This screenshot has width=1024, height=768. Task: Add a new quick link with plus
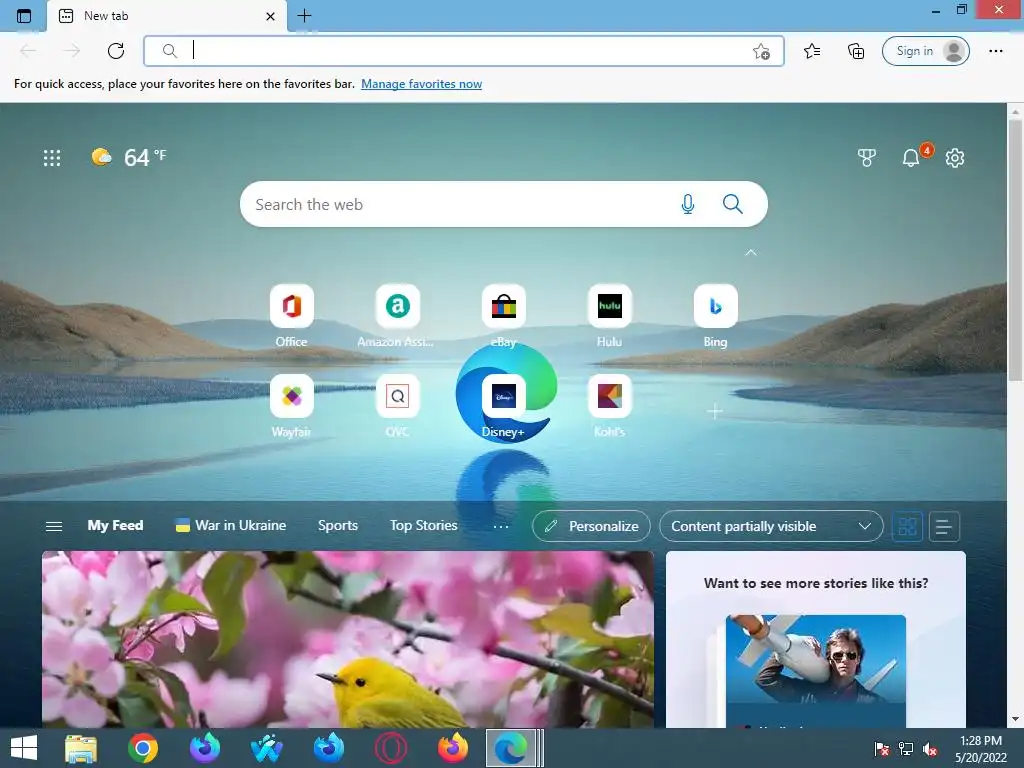(715, 411)
